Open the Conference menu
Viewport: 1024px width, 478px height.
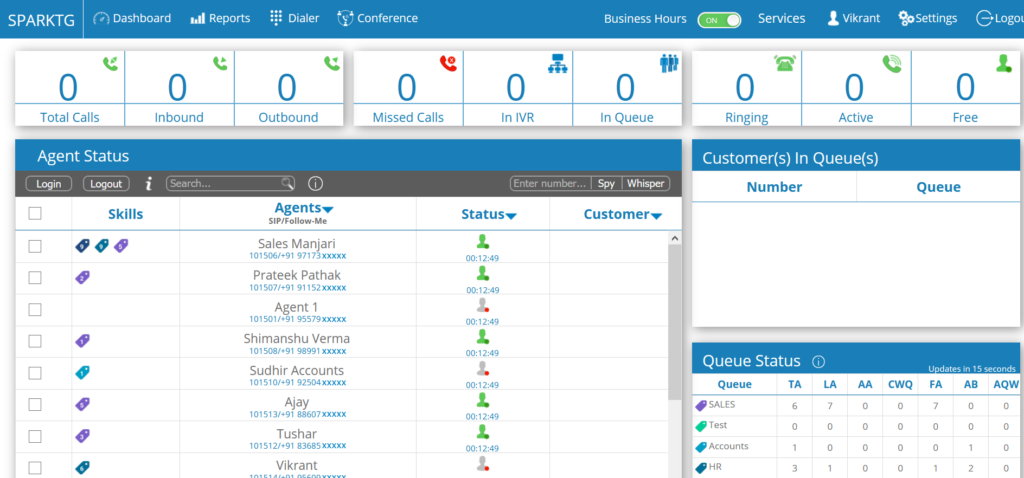[377, 18]
